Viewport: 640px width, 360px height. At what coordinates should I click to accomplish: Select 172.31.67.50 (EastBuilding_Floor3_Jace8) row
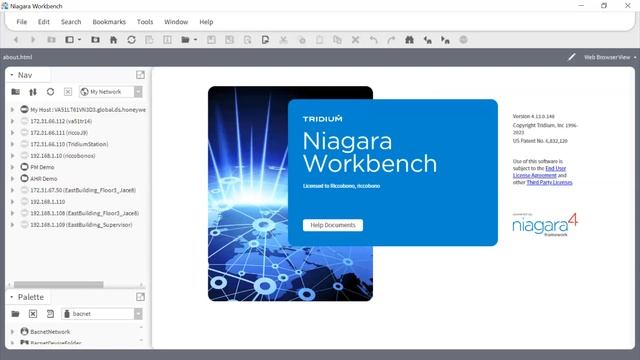(x=83, y=190)
